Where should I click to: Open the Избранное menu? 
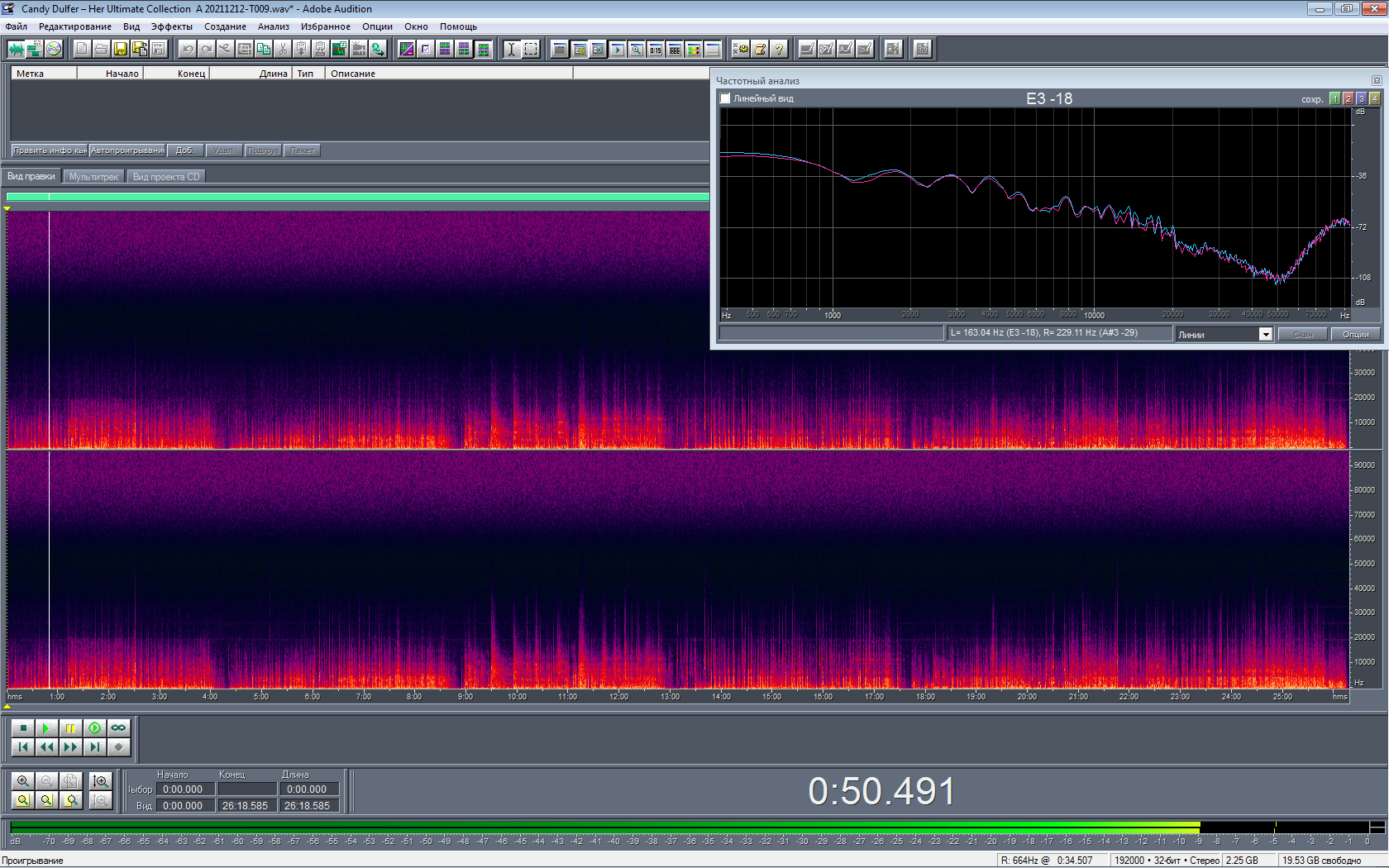pos(326,26)
